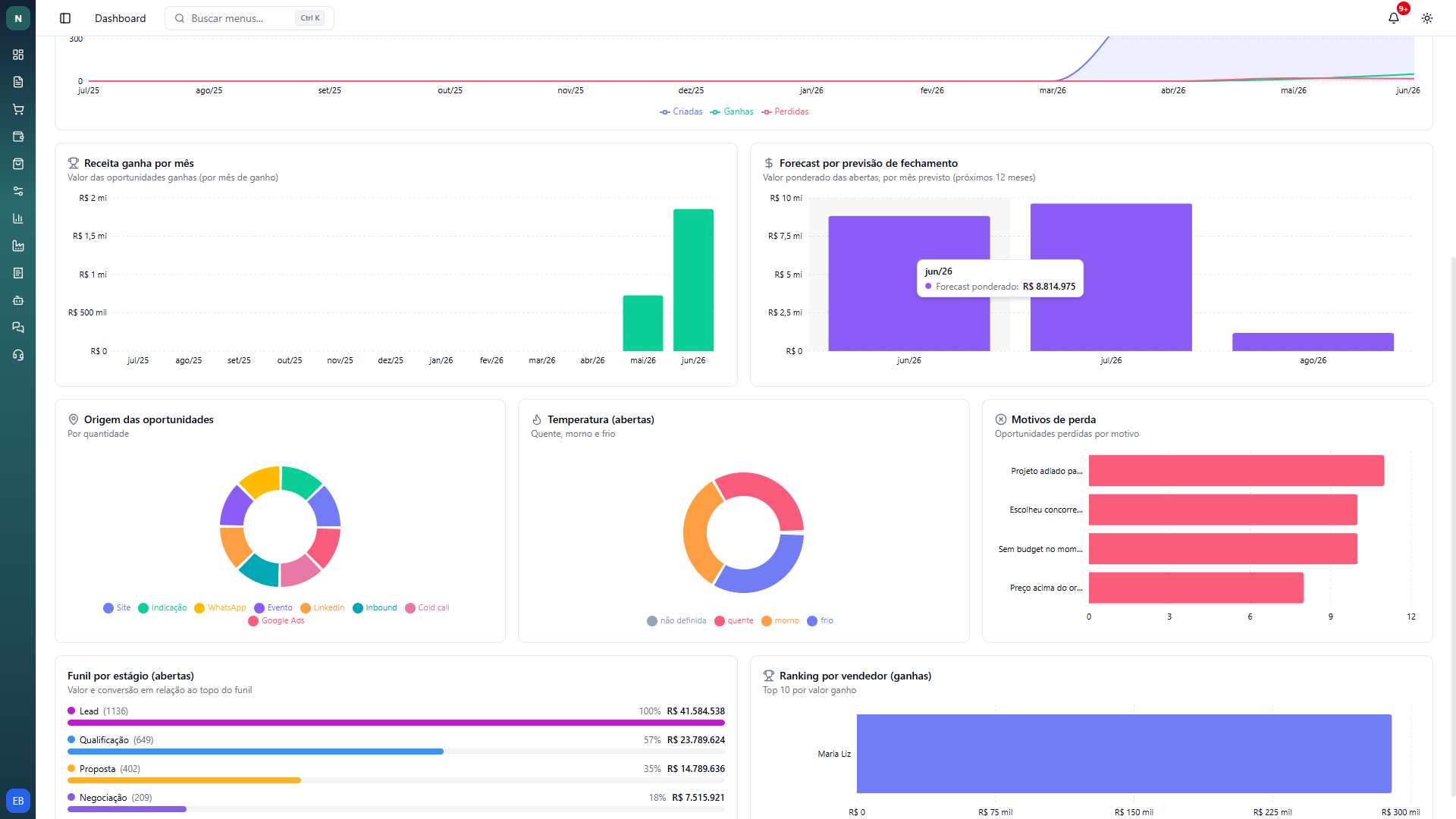This screenshot has width=1456, height=819.
Task: Select the mai/26 green revenue bar
Action: tap(643, 323)
